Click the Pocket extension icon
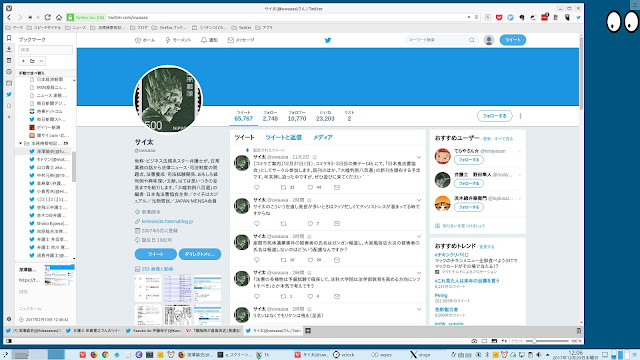The image size is (640, 360). [x=499, y=18]
